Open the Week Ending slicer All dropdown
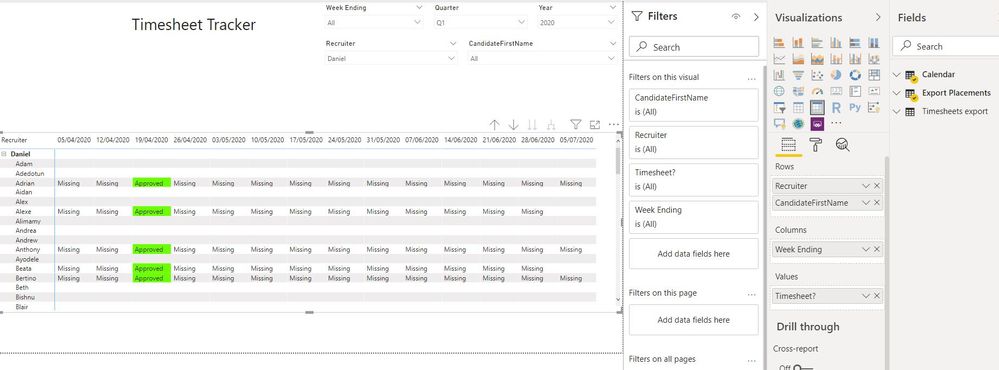The height and width of the screenshot is (370, 999). [418, 22]
